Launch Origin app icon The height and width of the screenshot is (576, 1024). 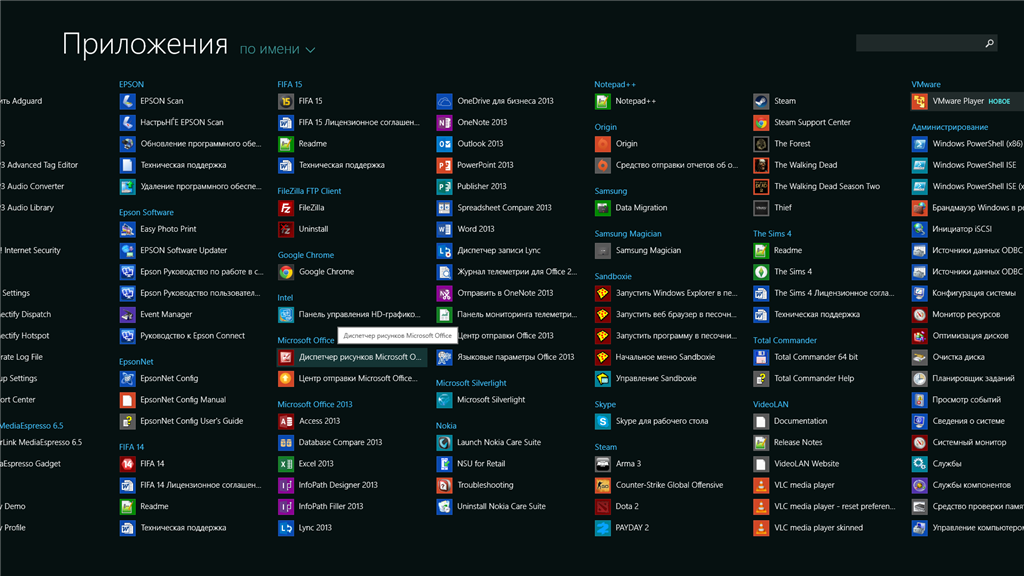(603, 144)
